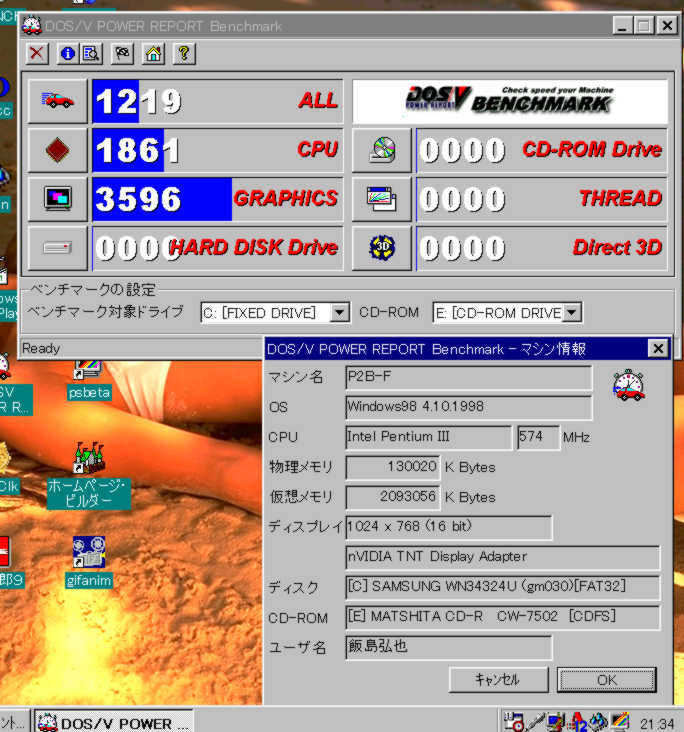Close the machine info dialog window
This screenshot has height=732, width=684.
657,348
